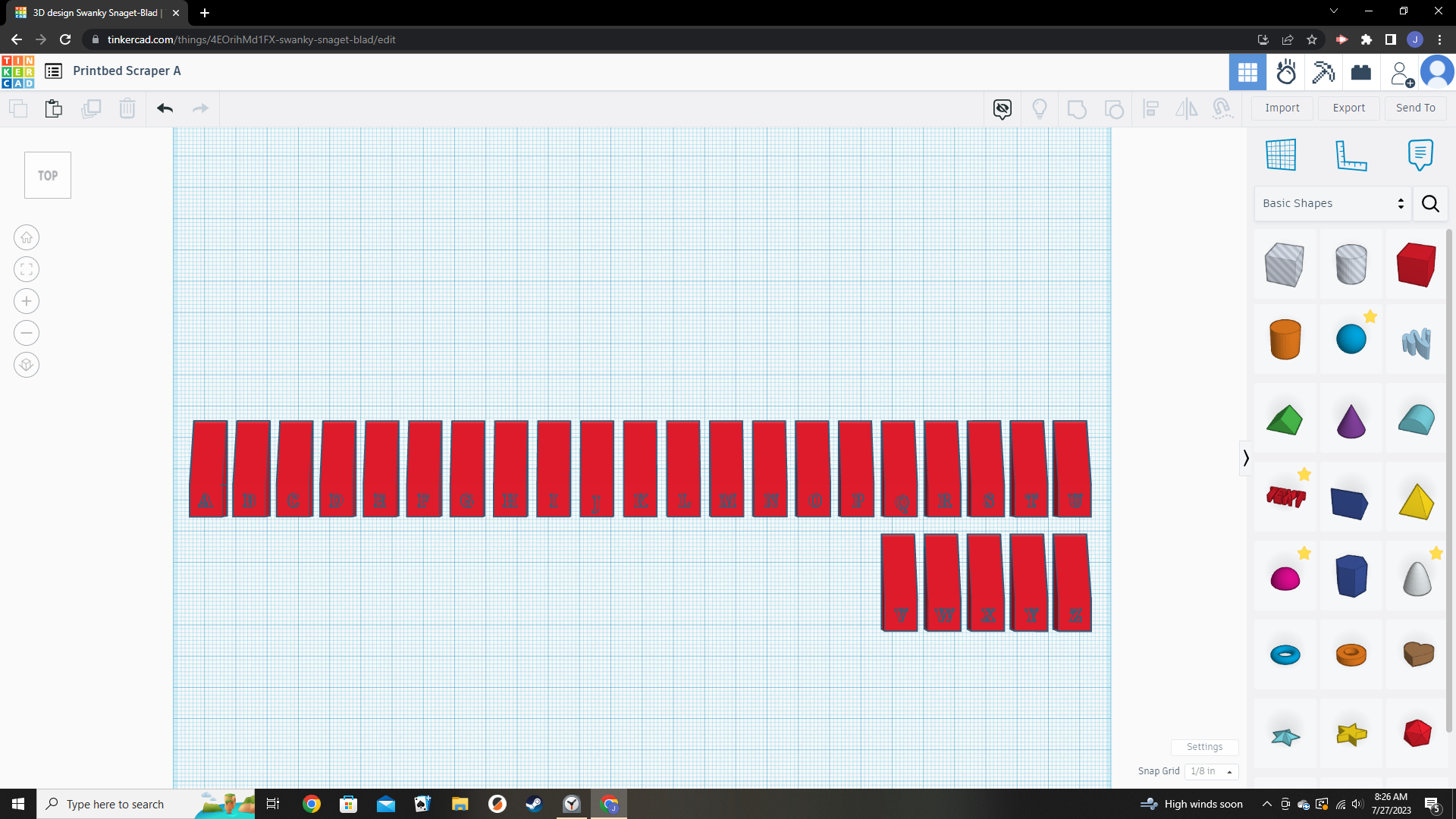Pick the box hole shape
The height and width of the screenshot is (819, 1456).
point(1285,265)
